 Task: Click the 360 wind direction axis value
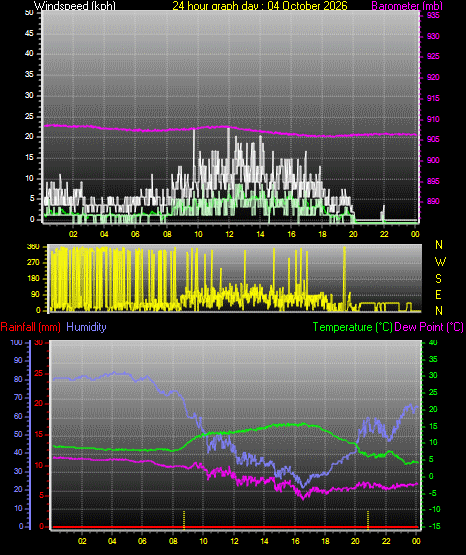click(x=33, y=247)
